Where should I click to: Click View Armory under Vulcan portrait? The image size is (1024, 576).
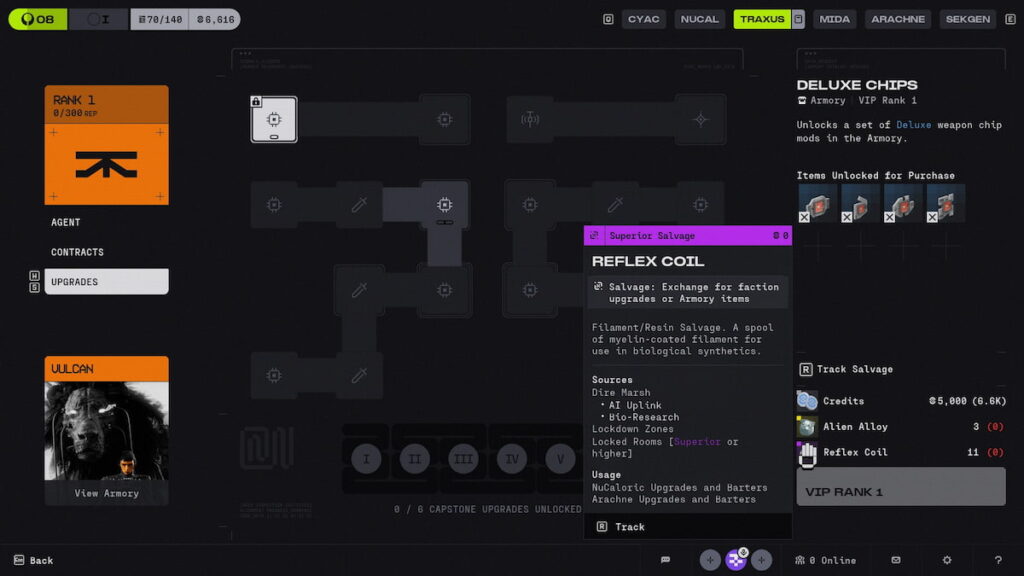coord(106,493)
